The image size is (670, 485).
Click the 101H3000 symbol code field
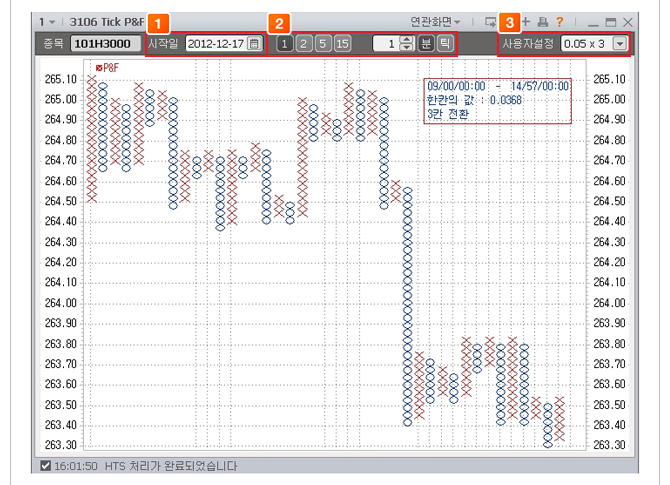106,44
